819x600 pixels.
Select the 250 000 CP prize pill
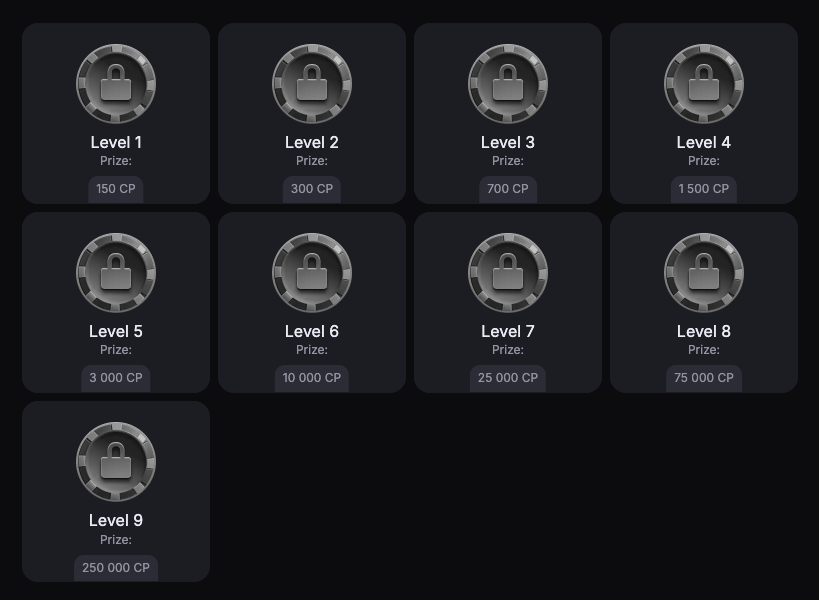(x=116, y=568)
